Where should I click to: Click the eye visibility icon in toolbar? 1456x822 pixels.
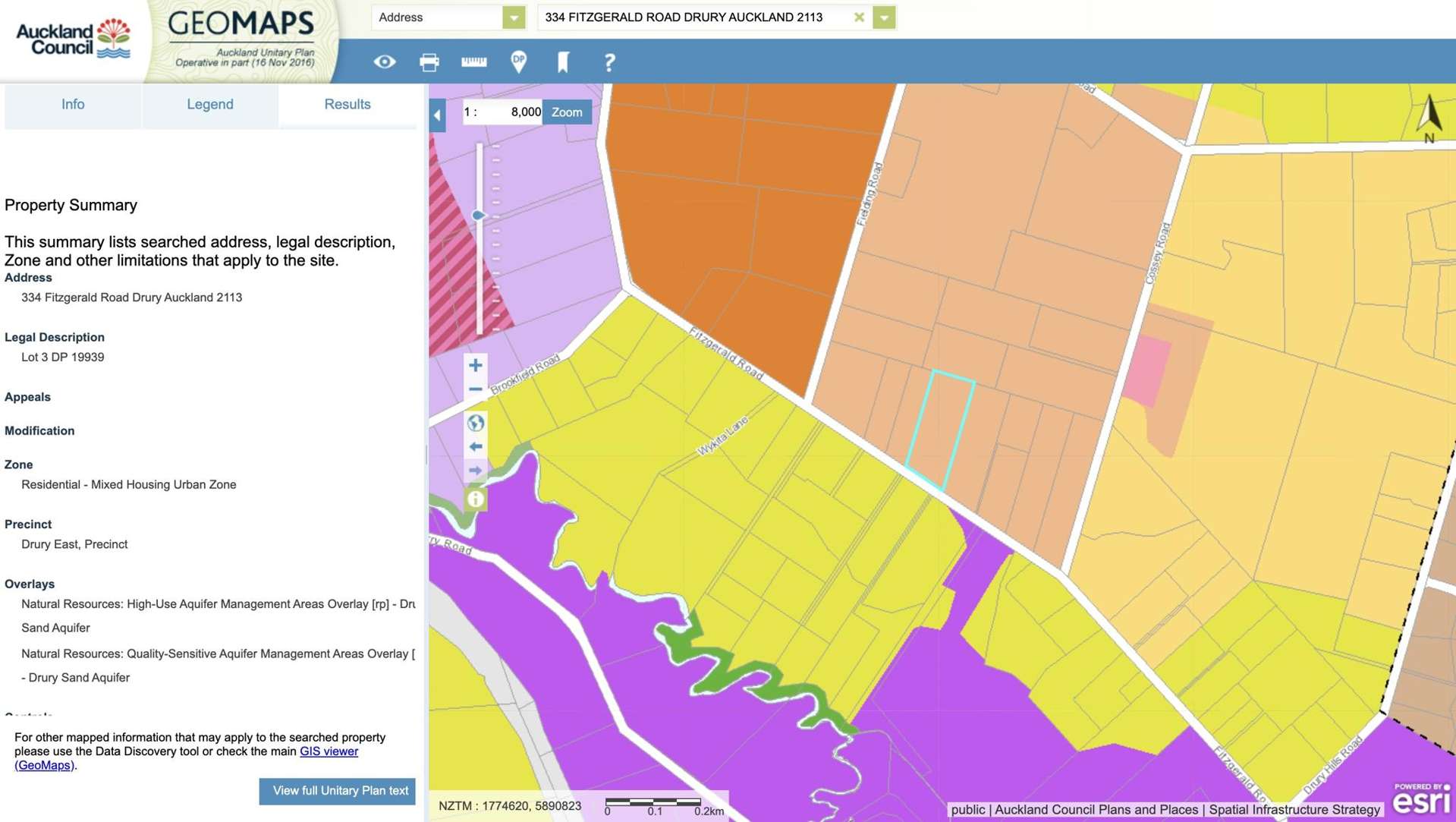(384, 62)
